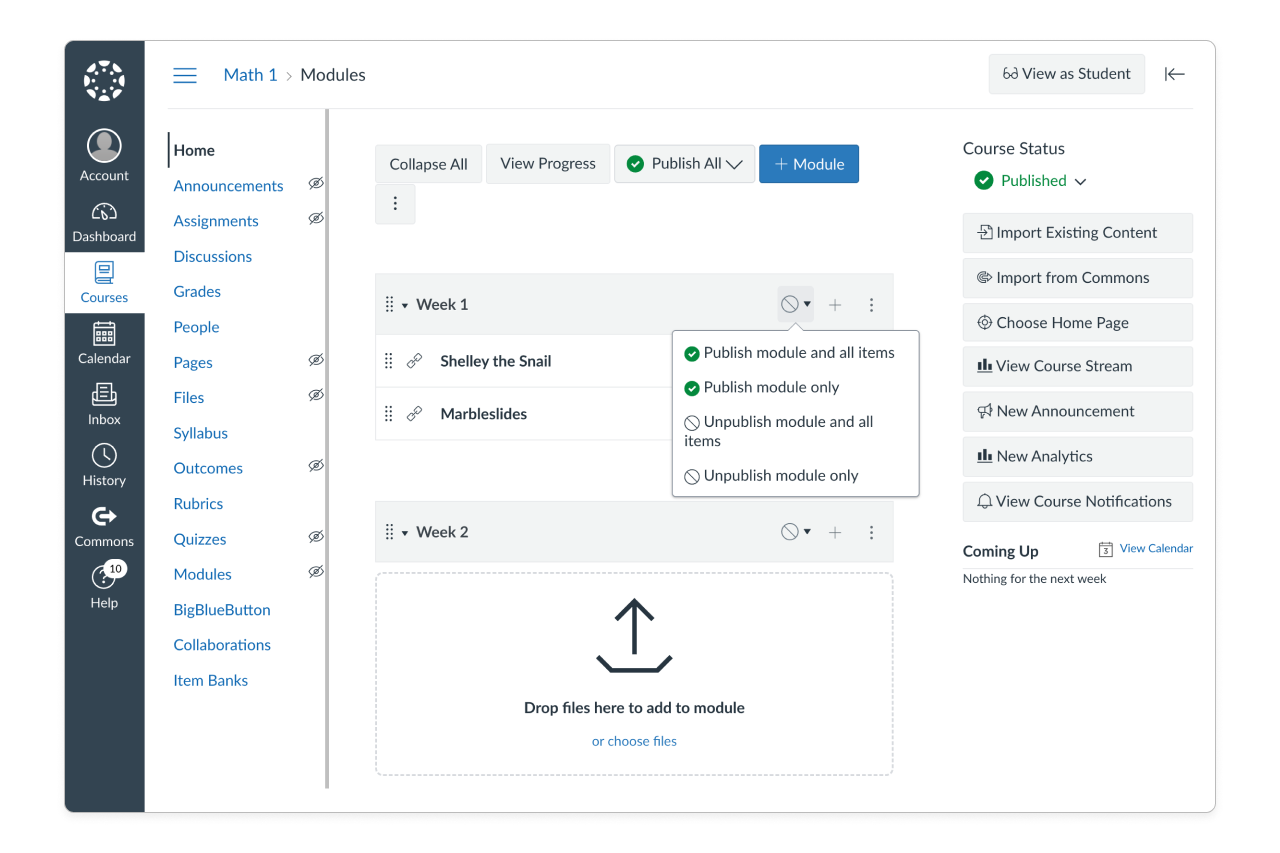Collapse the Week 1 module

click(406, 303)
